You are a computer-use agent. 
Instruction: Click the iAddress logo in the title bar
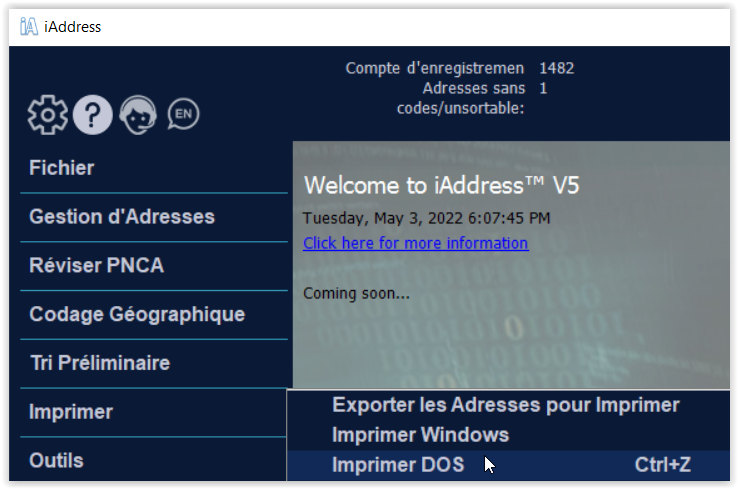pyautogui.click(x=29, y=26)
